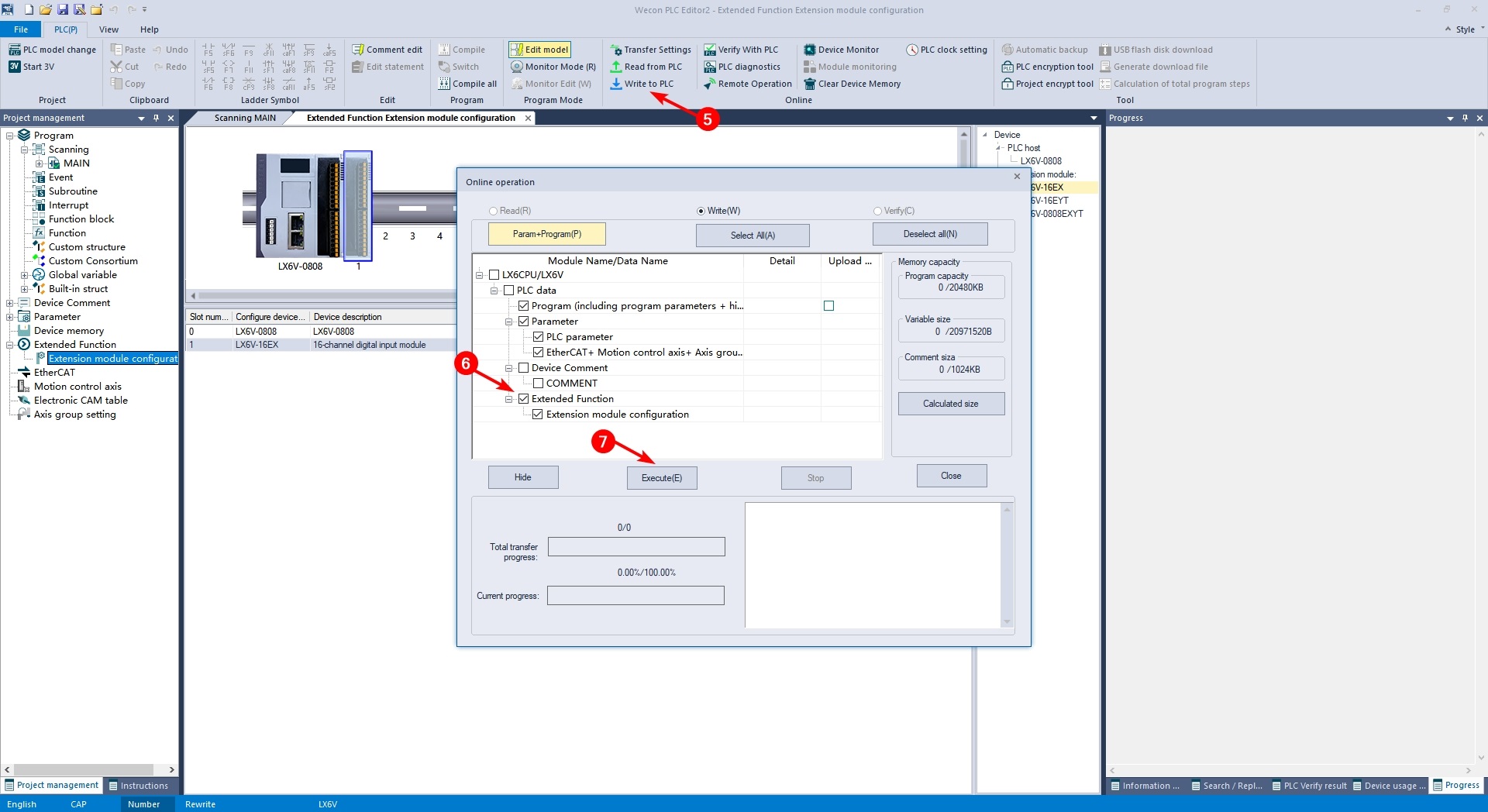
Task: Click Verify With PLC icon
Action: [710, 50]
